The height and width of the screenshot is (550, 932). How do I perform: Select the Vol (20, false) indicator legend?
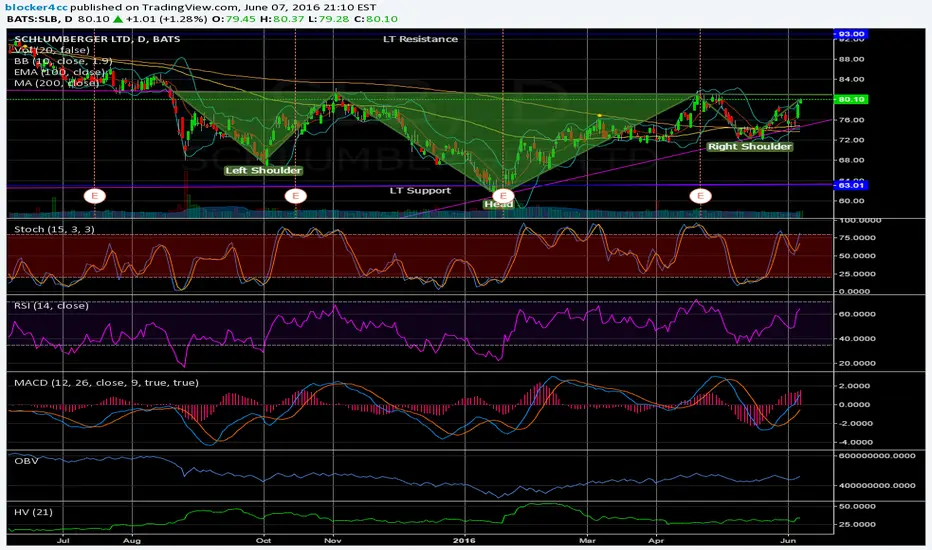click(x=52, y=50)
